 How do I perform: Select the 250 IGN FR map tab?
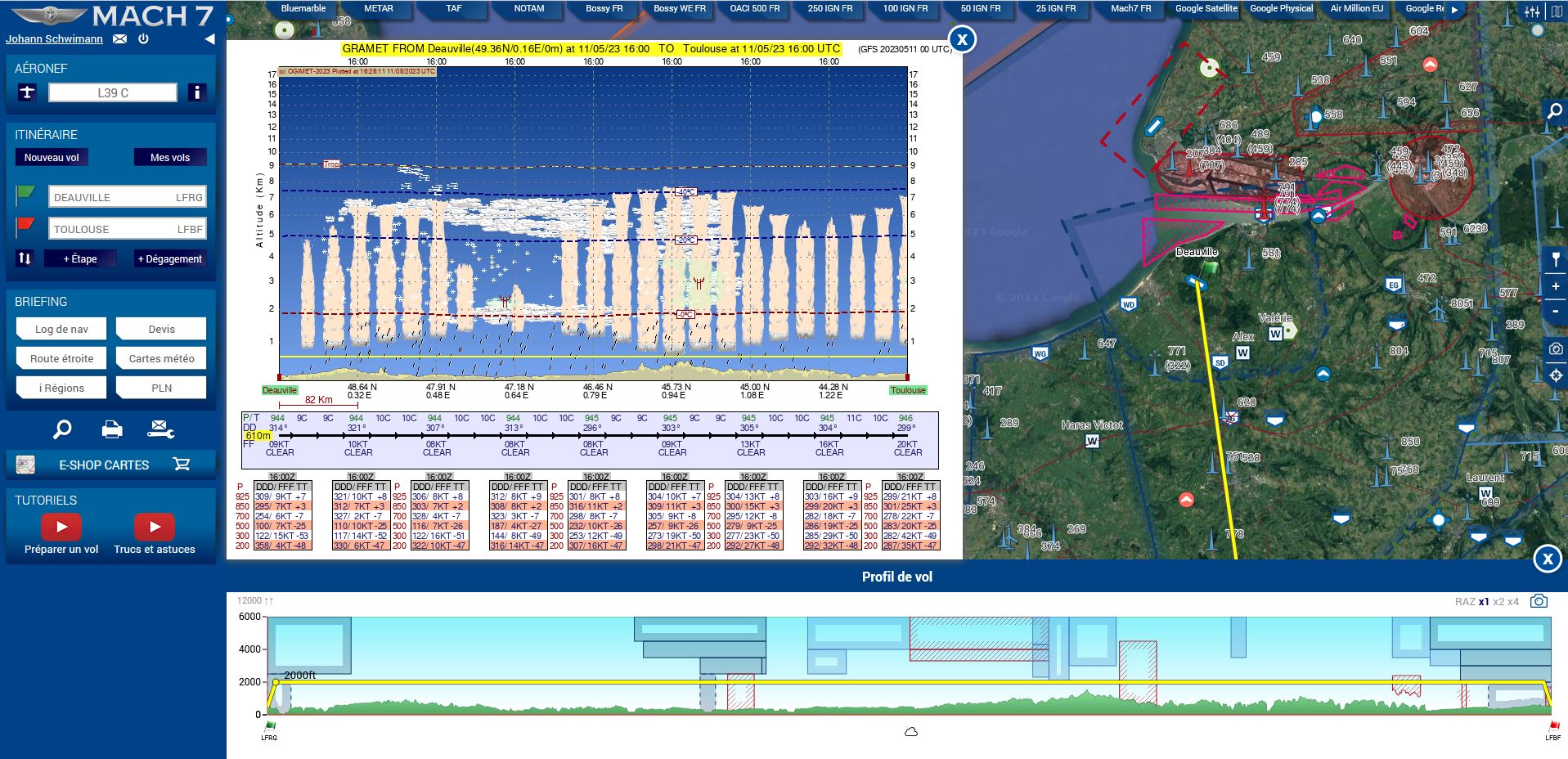coord(830,8)
